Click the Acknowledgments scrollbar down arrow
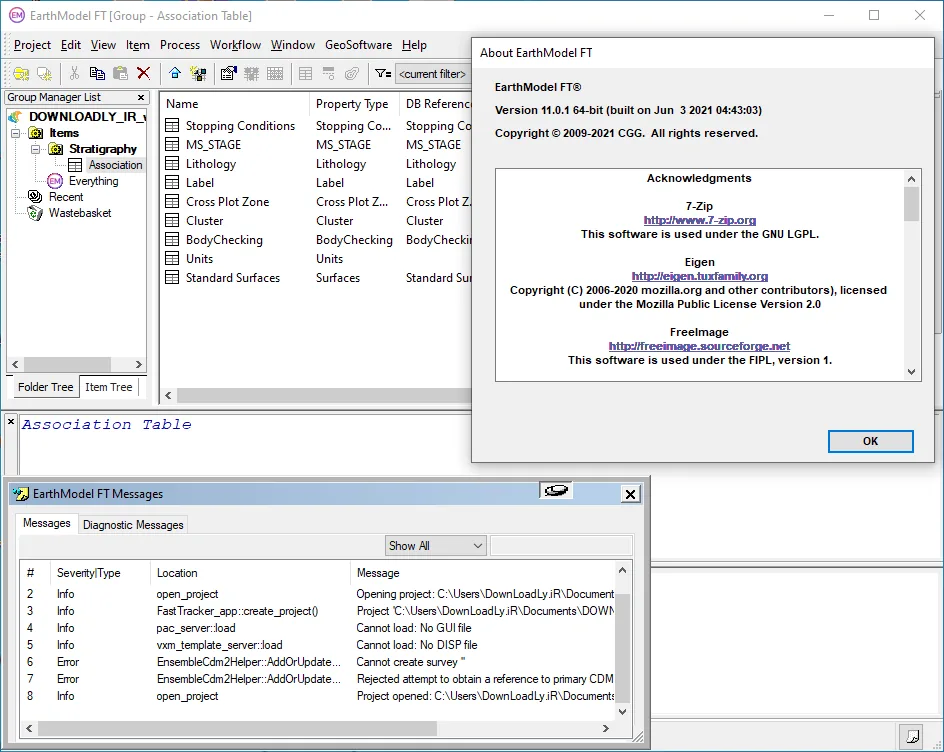 [x=911, y=372]
